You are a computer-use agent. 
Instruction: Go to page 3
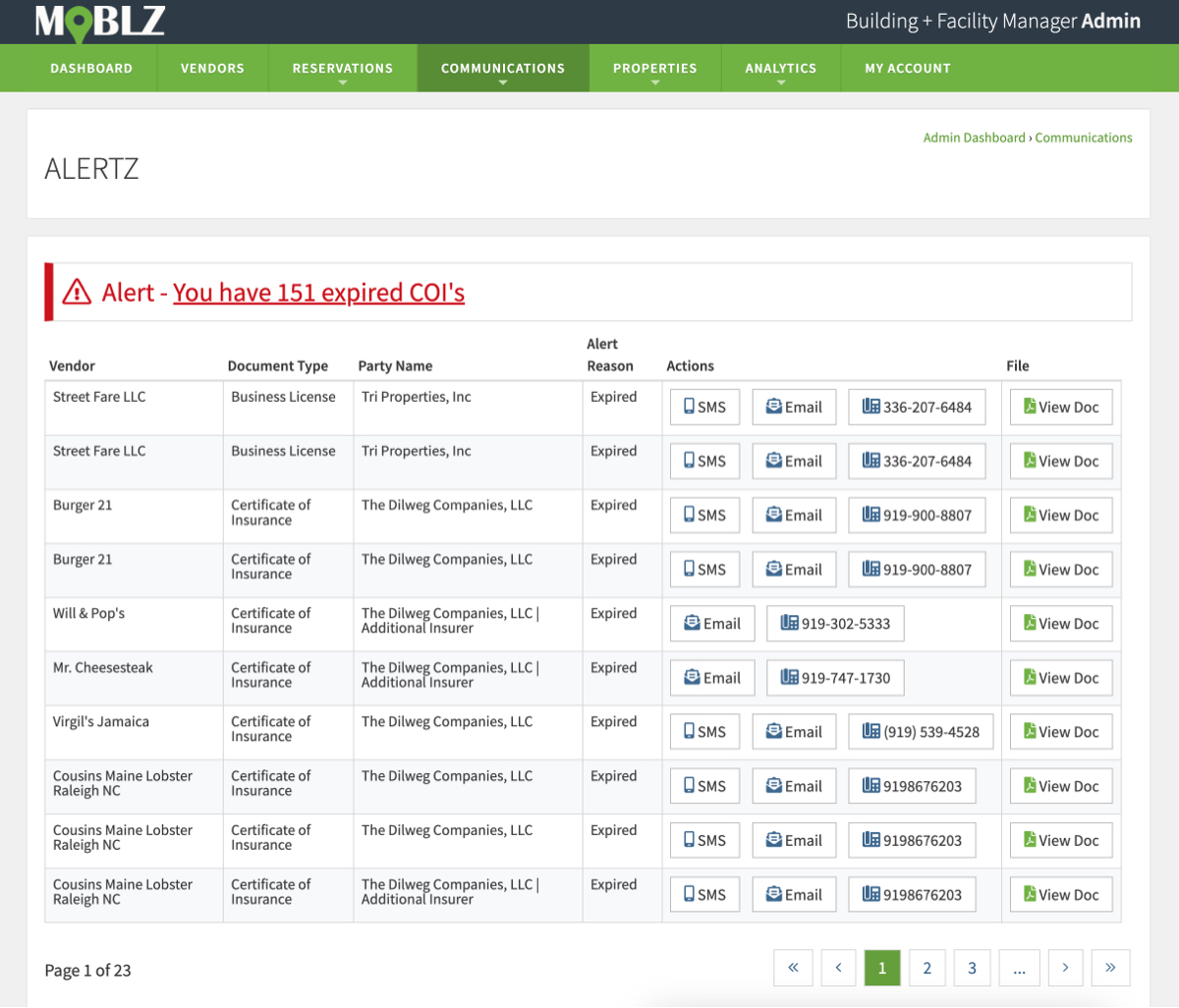(x=972, y=968)
